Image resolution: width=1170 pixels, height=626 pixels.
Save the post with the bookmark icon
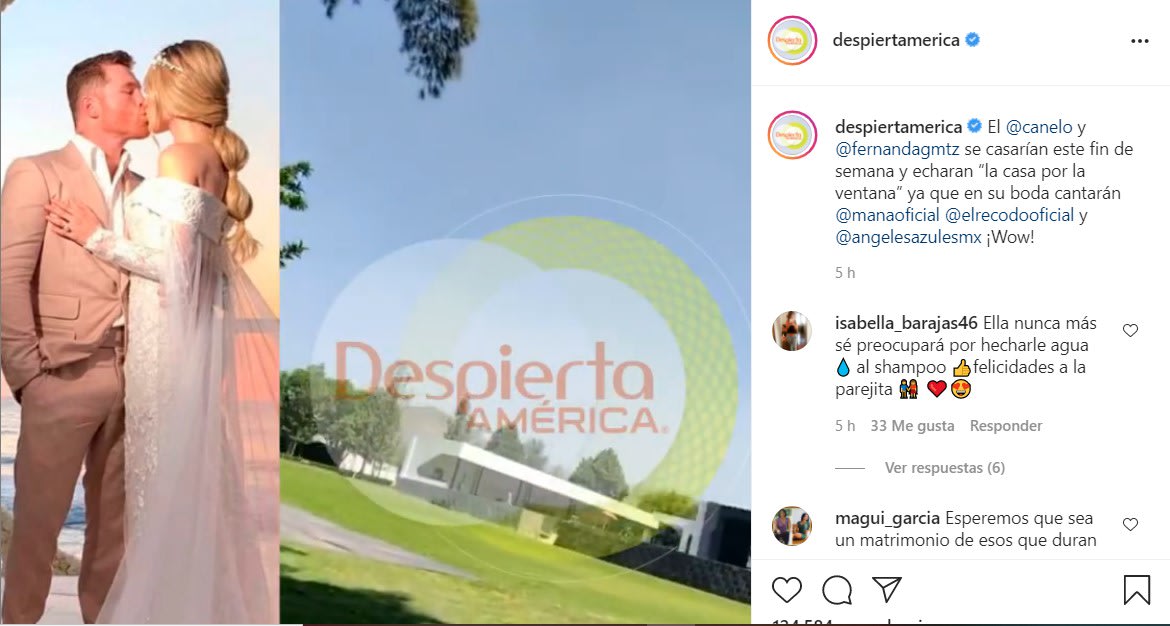point(1136,590)
